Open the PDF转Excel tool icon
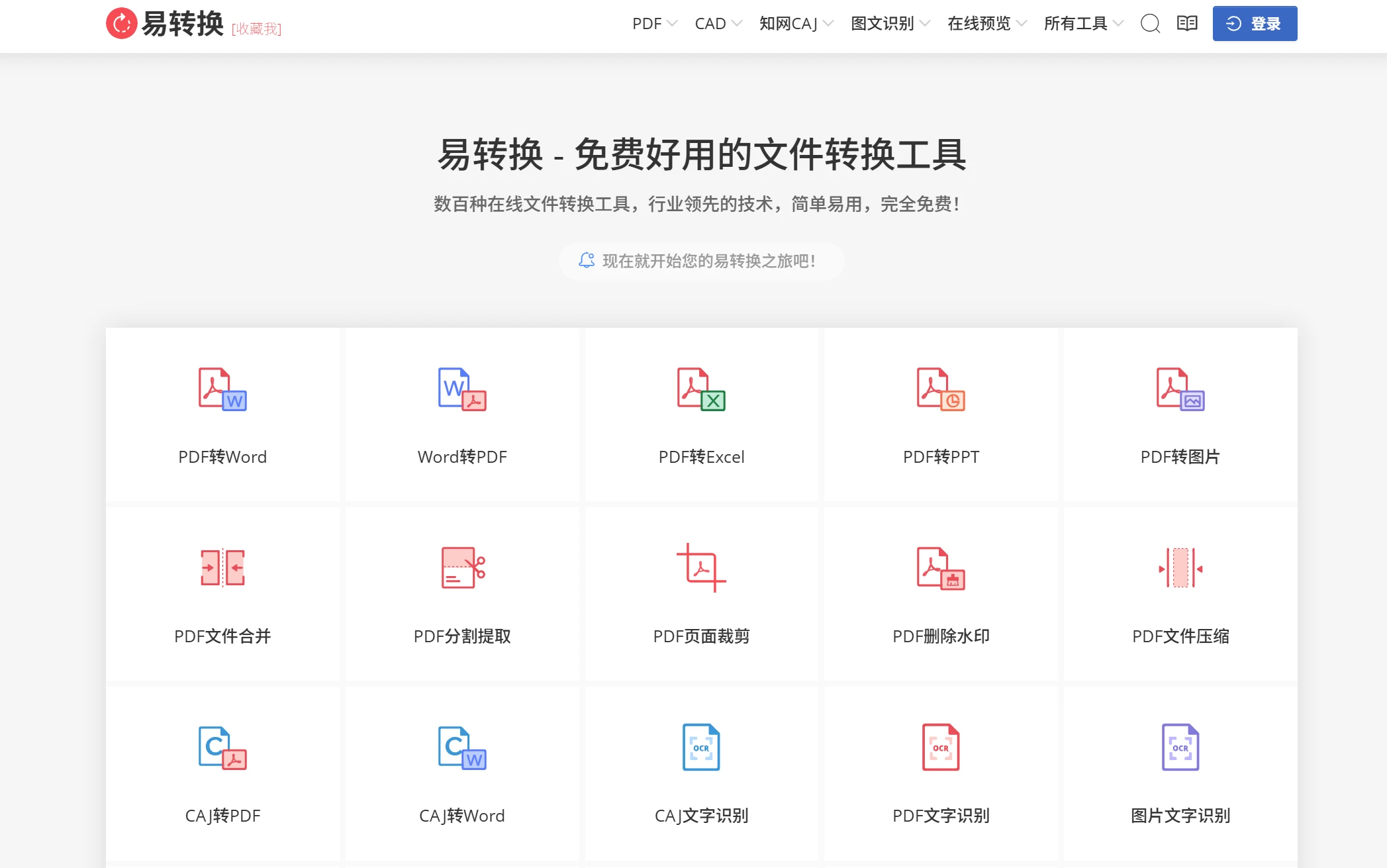 [x=701, y=389]
